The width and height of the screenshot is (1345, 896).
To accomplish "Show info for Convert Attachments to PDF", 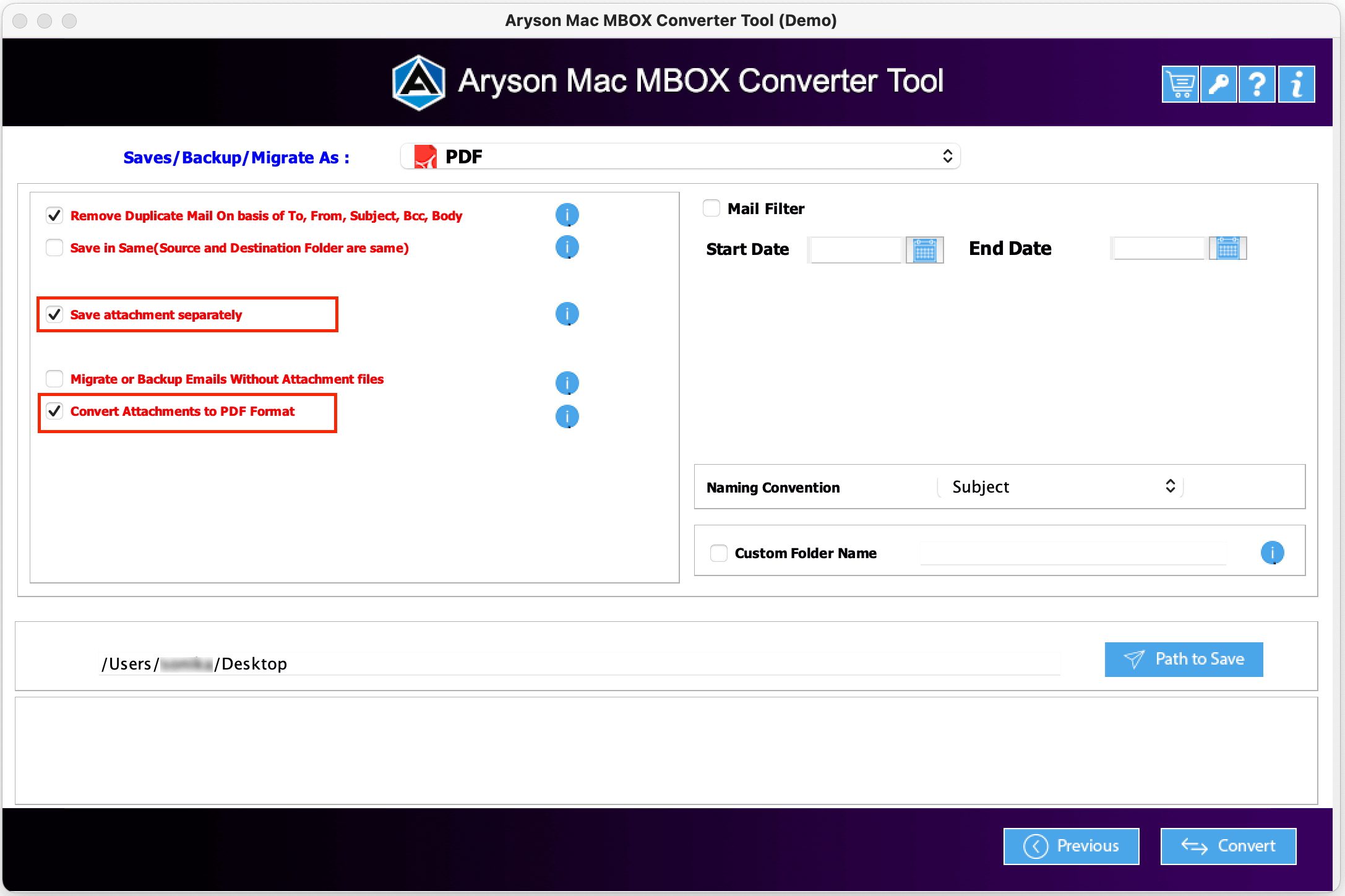I will click(567, 416).
